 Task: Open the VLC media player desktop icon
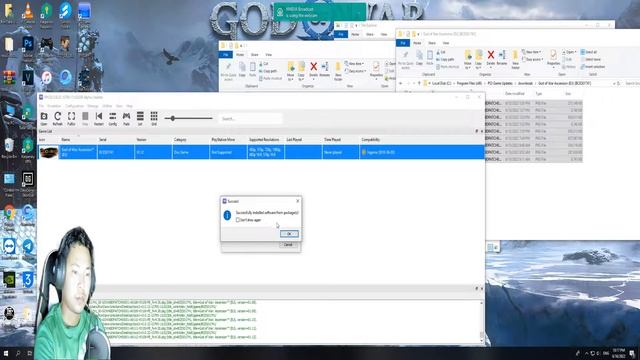point(28,13)
